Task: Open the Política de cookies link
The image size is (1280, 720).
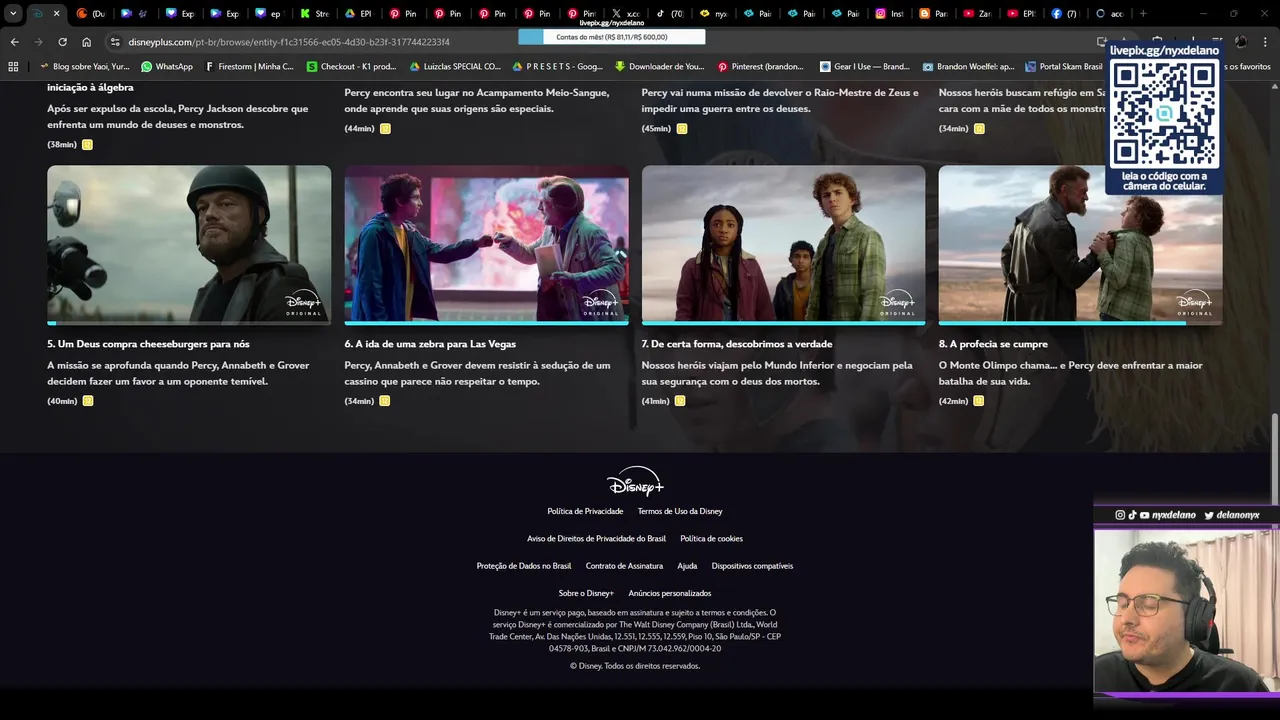Action: click(711, 538)
